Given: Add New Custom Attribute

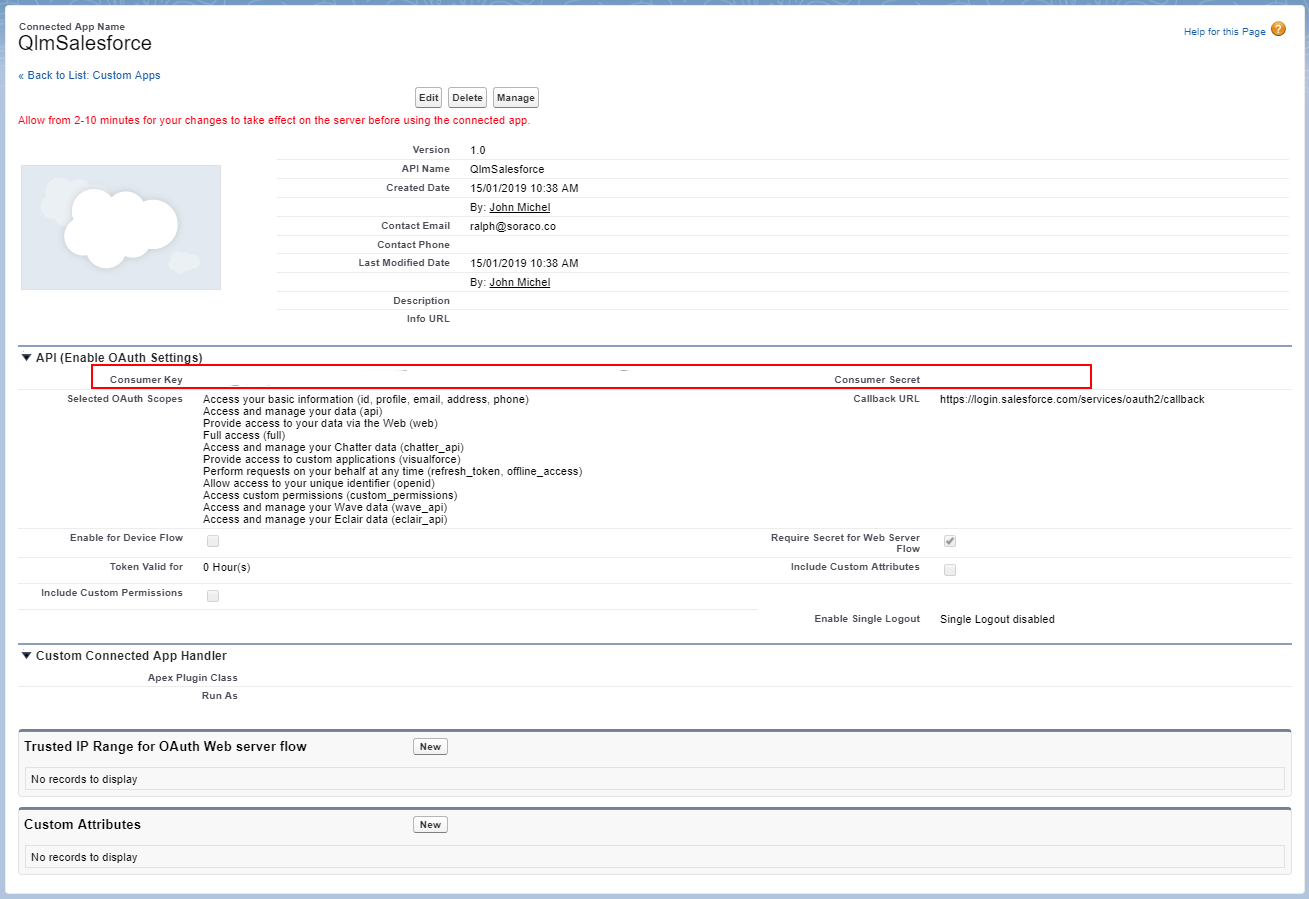Looking at the screenshot, I should [x=430, y=825].
